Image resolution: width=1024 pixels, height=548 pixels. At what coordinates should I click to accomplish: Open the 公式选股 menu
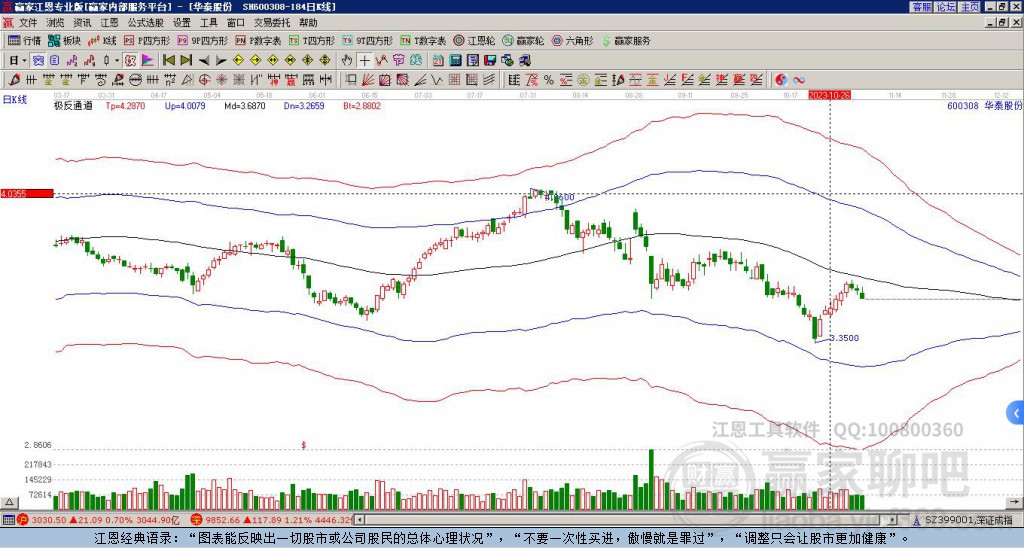click(146, 23)
